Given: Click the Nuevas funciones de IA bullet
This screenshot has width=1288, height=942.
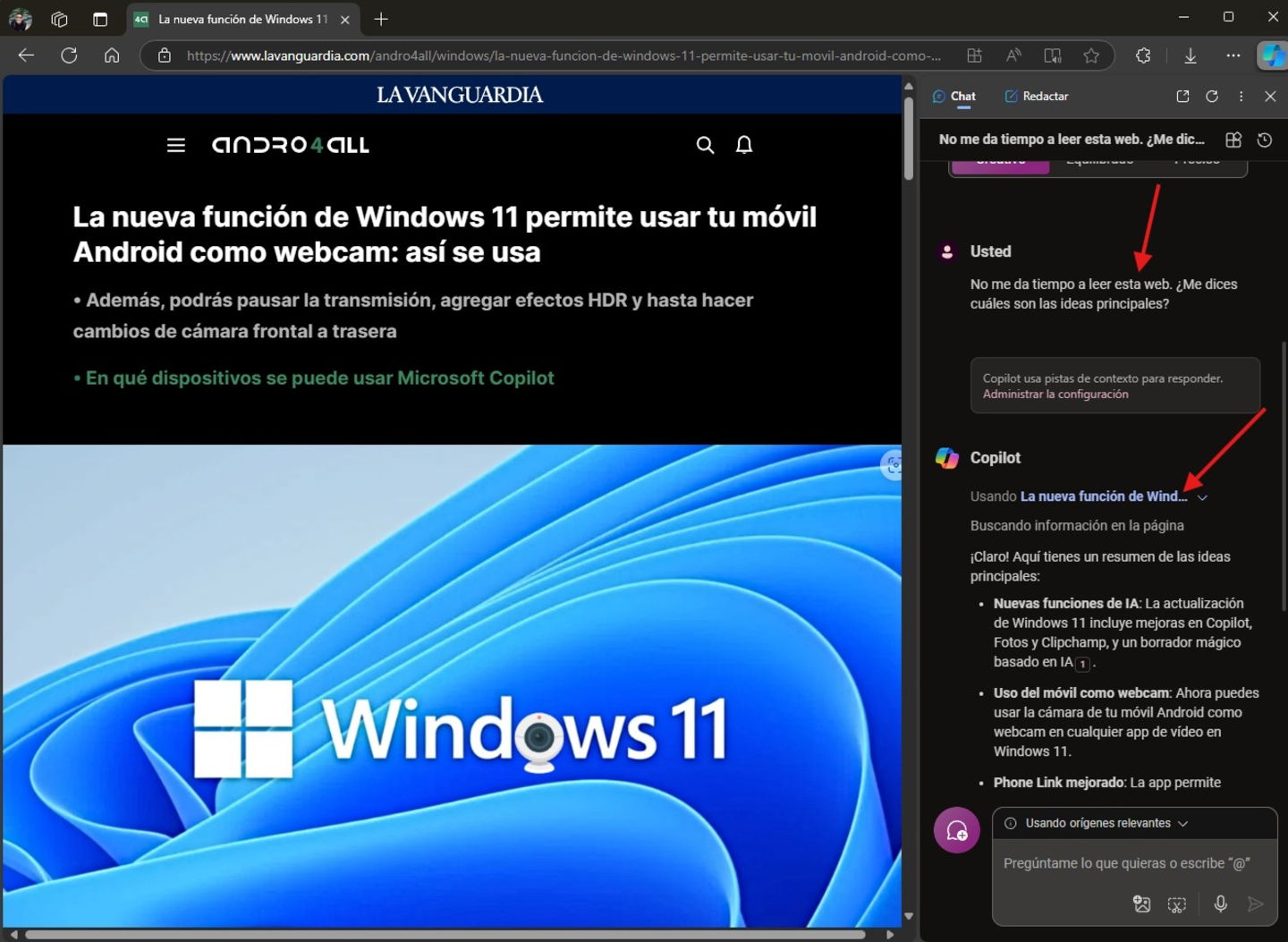Looking at the screenshot, I should click(x=1124, y=632).
